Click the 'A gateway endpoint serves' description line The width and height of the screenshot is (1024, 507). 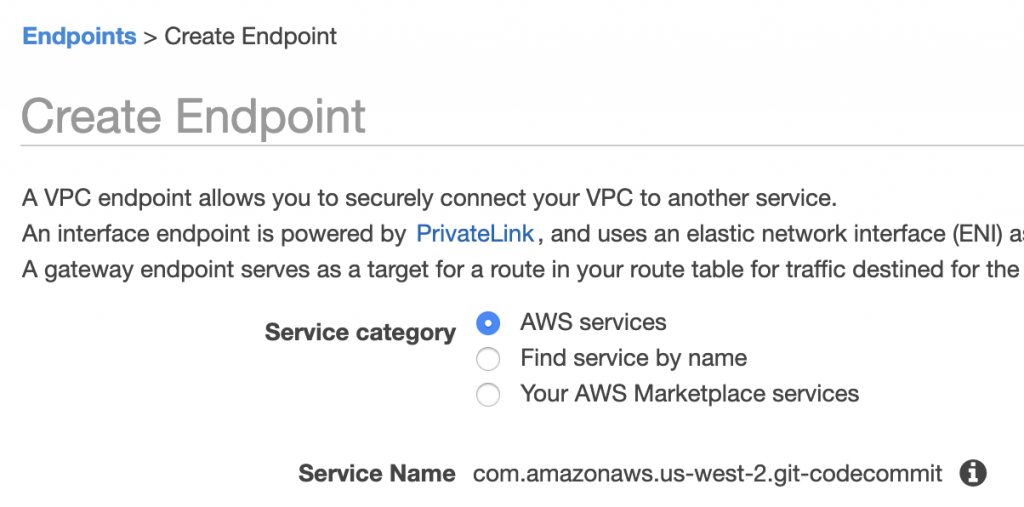coord(522,269)
